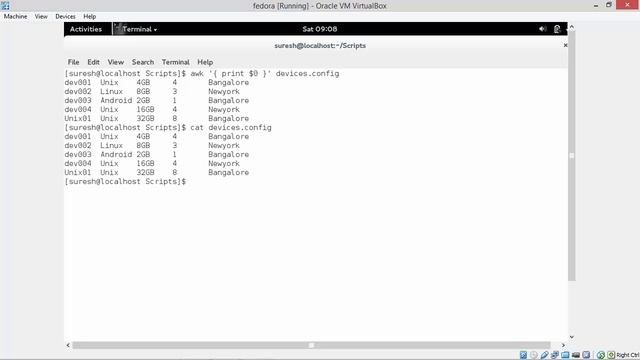Viewport: 640px width, 360px height.
Task: Click the optical disk status icon
Action: 534,355
